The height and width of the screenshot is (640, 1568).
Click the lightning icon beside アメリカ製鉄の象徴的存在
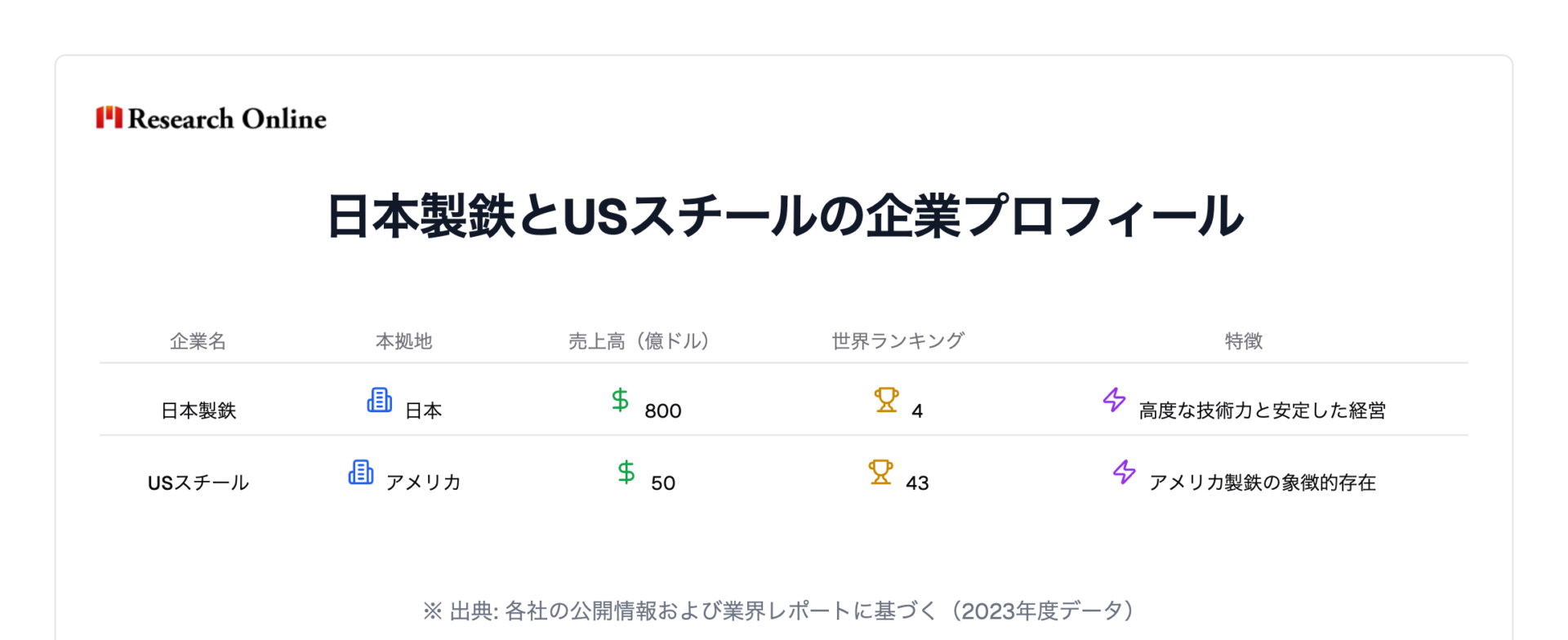1125,472
